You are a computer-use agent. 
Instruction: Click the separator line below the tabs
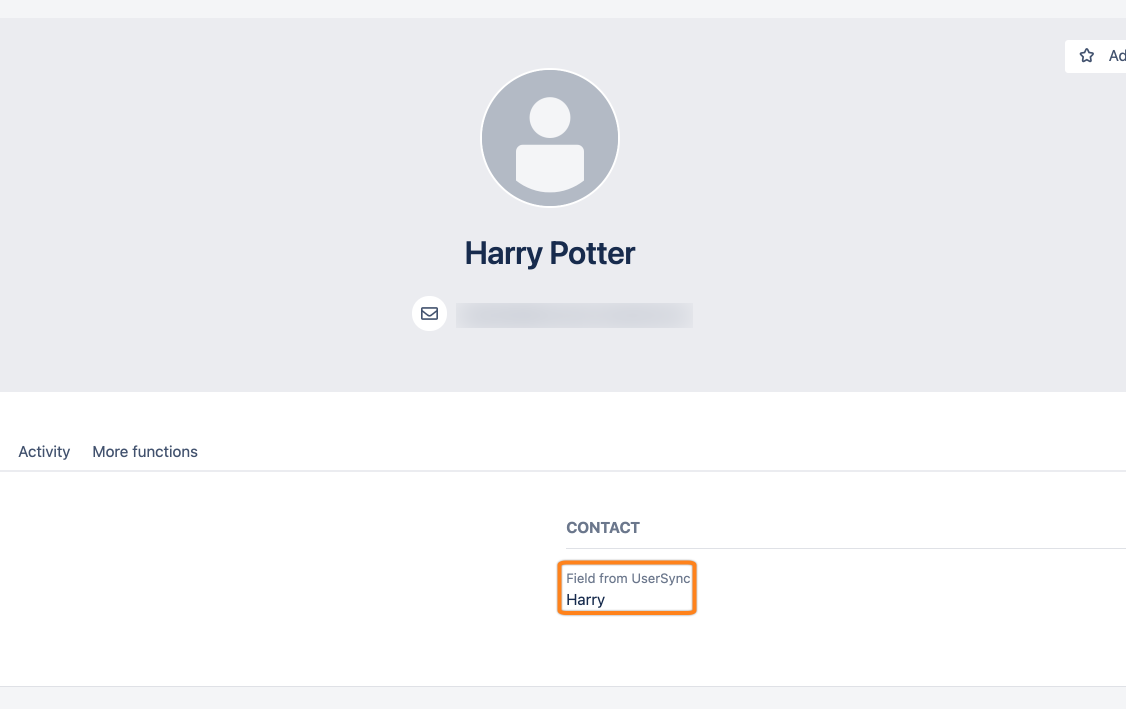(600, 470)
